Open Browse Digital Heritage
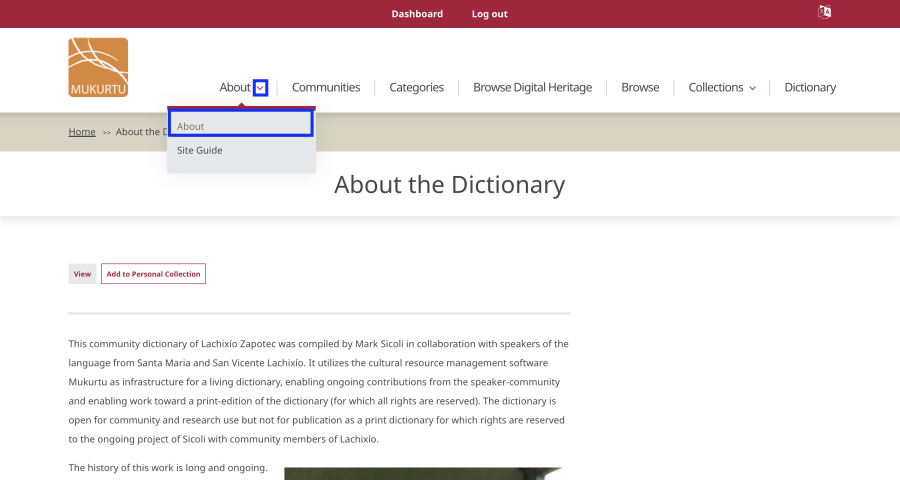Viewport: 900px width, 480px height. click(x=533, y=87)
